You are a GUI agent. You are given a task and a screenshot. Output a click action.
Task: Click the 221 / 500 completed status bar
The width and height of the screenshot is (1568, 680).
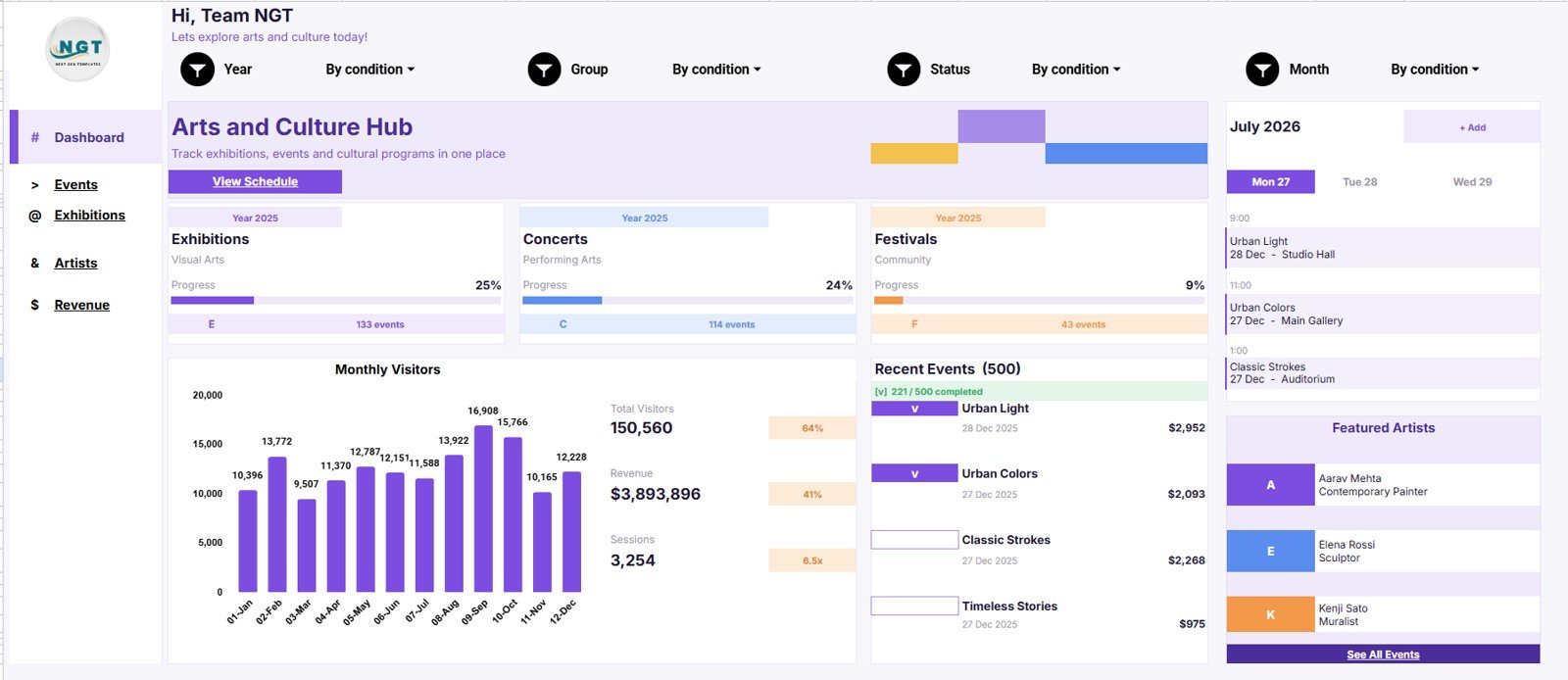pos(1039,391)
